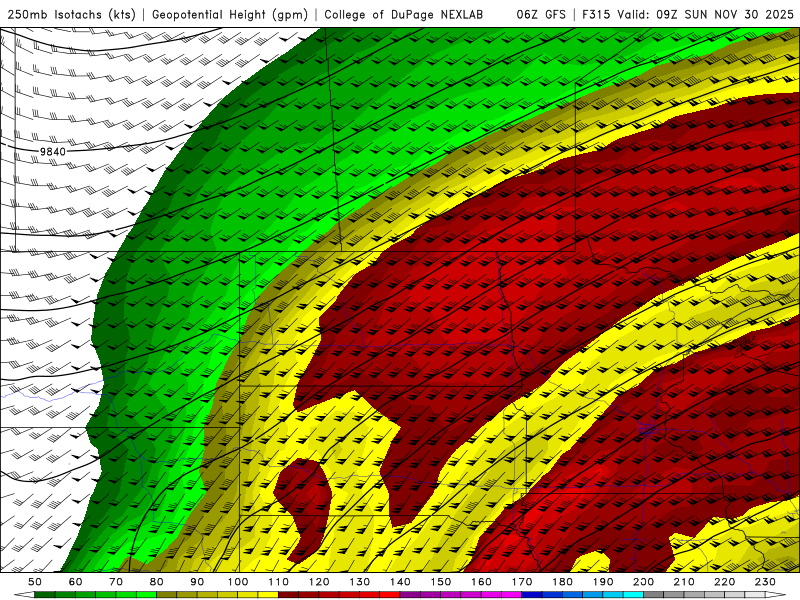This screenshot has width=800, height=600.
Task: Click the left arrow end of the color bar
Action: [23, 595]
